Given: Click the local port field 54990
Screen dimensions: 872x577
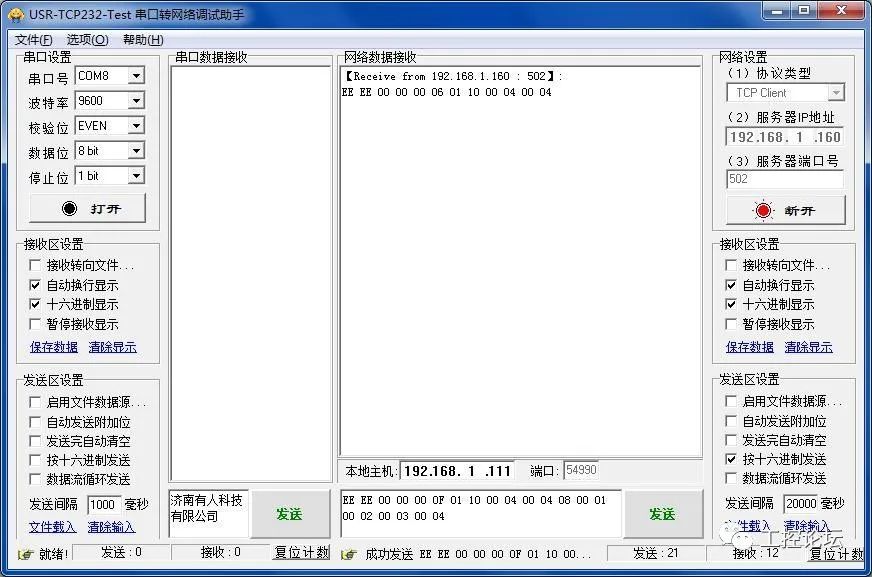Looking at the screenshot, I should click(581, 470).
